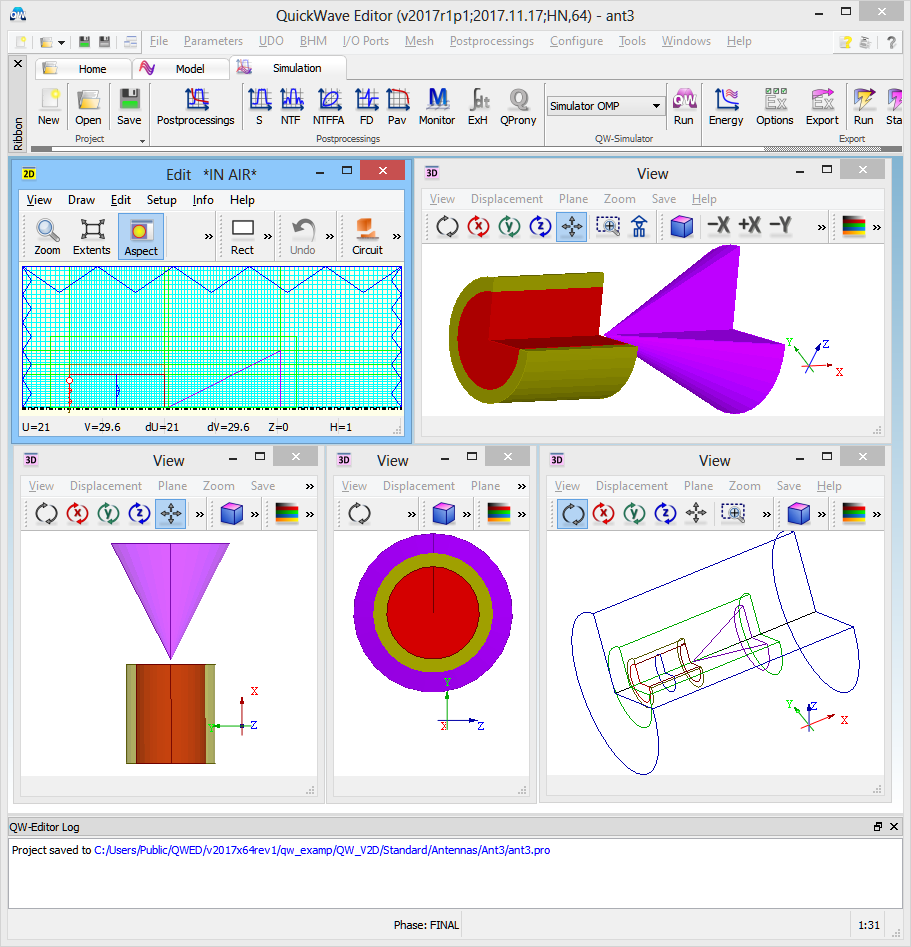Viewport: 911px width, 947px height.
Task: Click the Extents icon in 2D editor
Action: click(x=91, y=237)
